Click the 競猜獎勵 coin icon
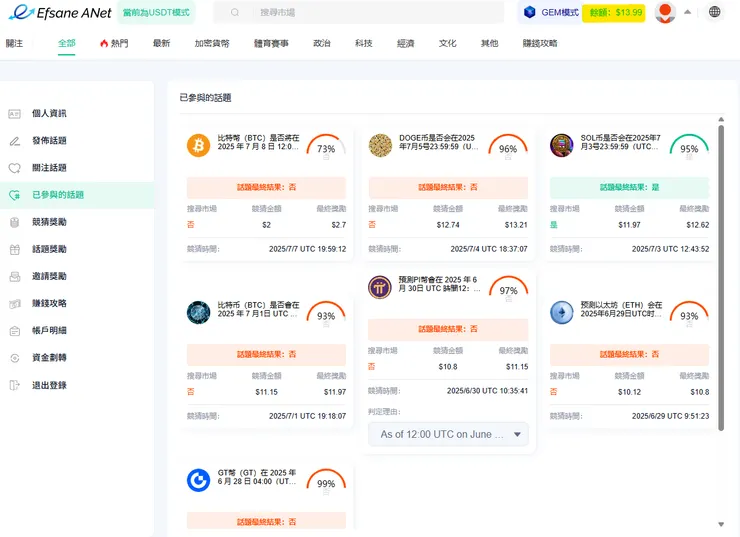This screenshot has width=740, height=537. click(x=15, y=222)
